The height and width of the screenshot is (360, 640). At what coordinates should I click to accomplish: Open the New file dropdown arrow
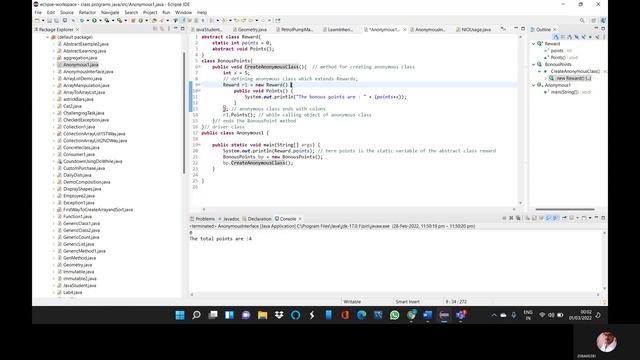pos(42,20)
